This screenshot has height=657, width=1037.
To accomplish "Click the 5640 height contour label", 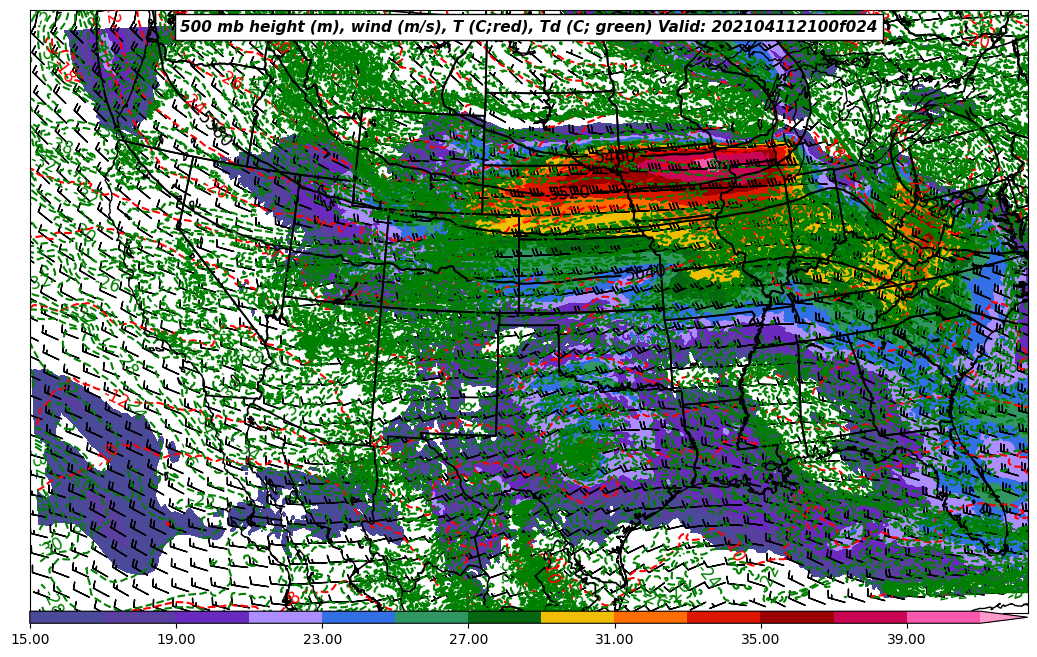I will click(x=645, y=272).
